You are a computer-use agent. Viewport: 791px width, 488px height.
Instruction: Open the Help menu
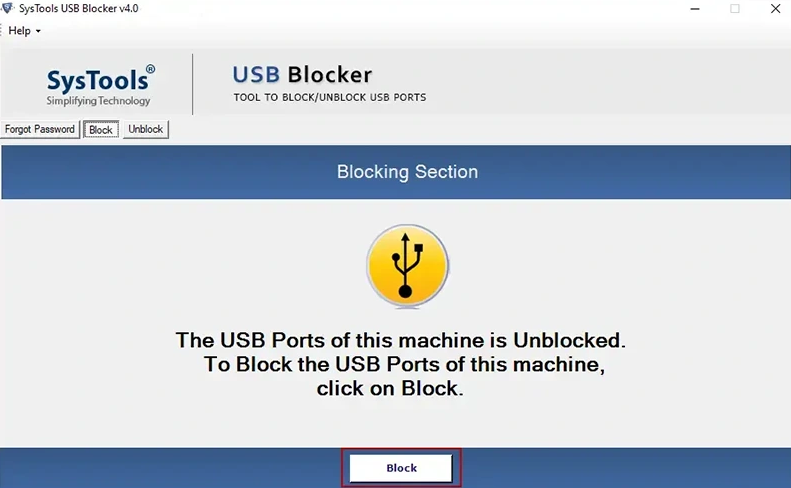click(x=20, y=31)
